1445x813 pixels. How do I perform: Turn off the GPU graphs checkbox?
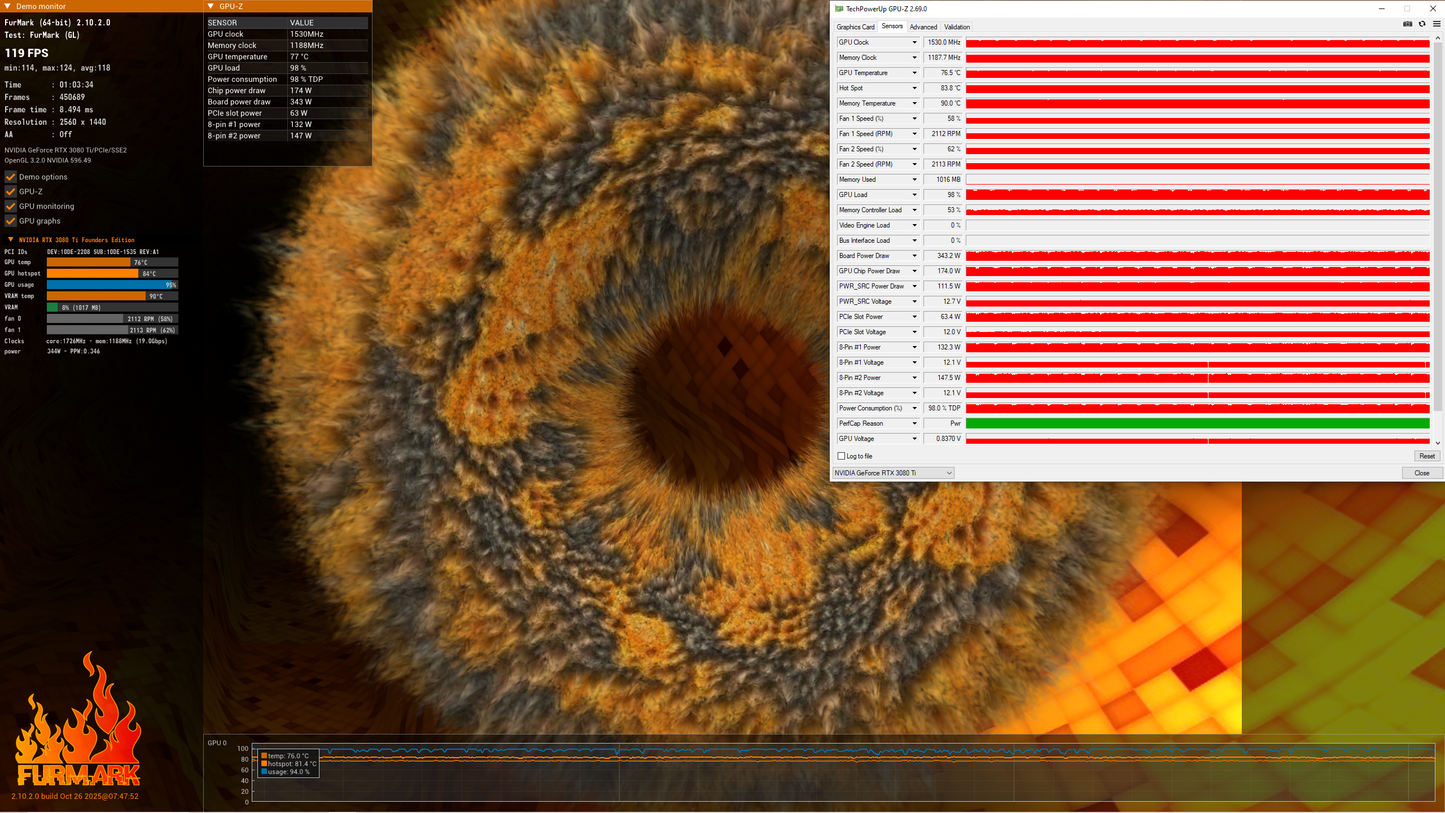[11, 221]
